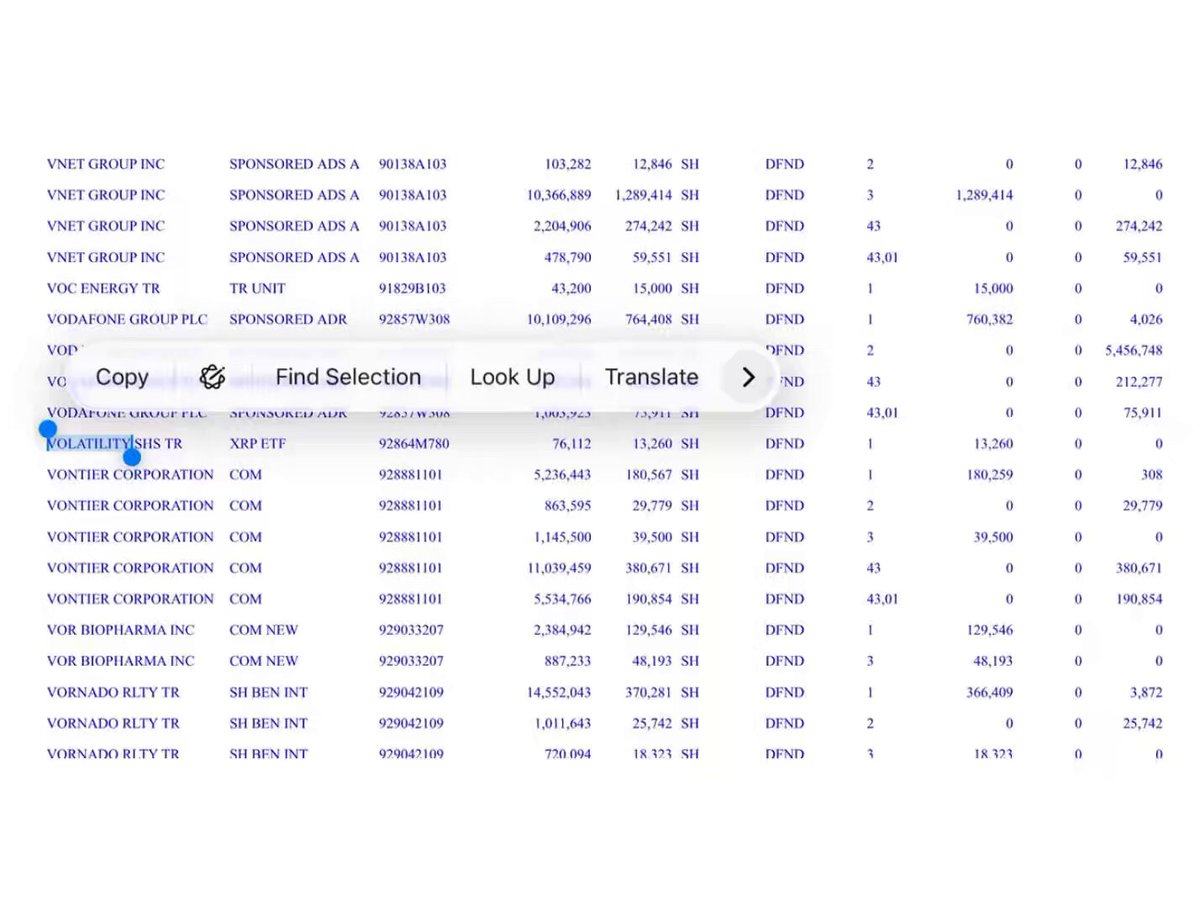Select the value 1,145,500

[x=563, y=537]
